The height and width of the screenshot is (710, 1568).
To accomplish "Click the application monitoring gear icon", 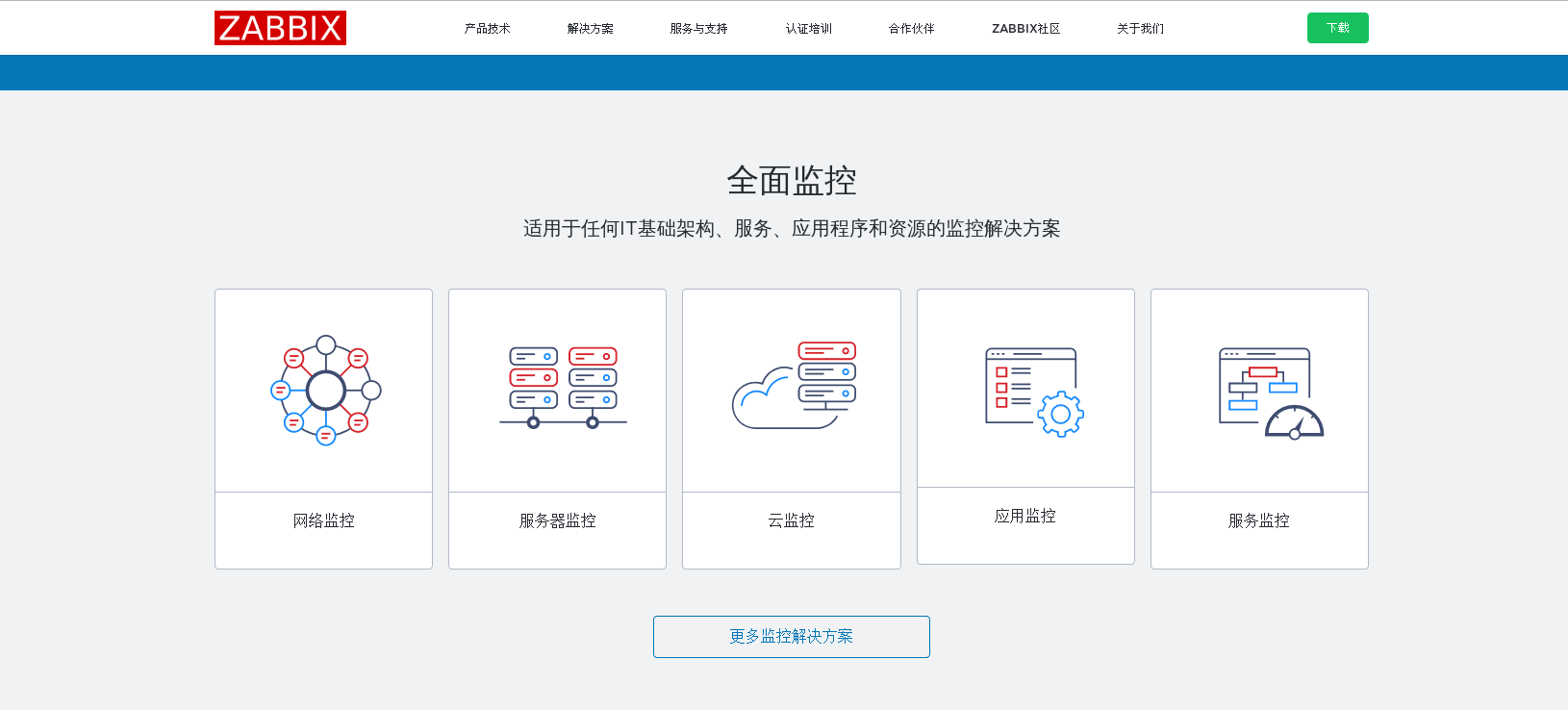I will [x=1034, y=393].
